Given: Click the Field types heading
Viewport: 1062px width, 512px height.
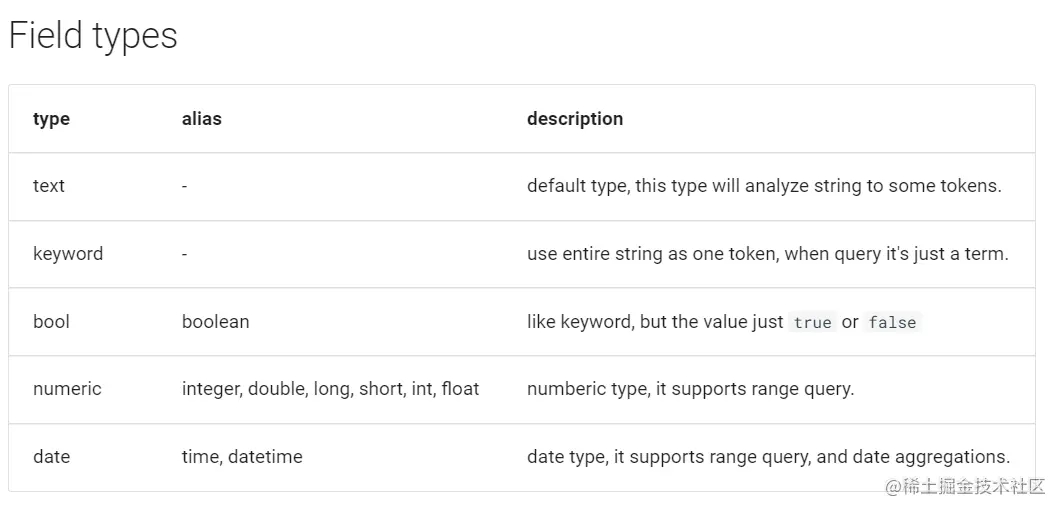Looking at the screenshot, I should point(93,36).
